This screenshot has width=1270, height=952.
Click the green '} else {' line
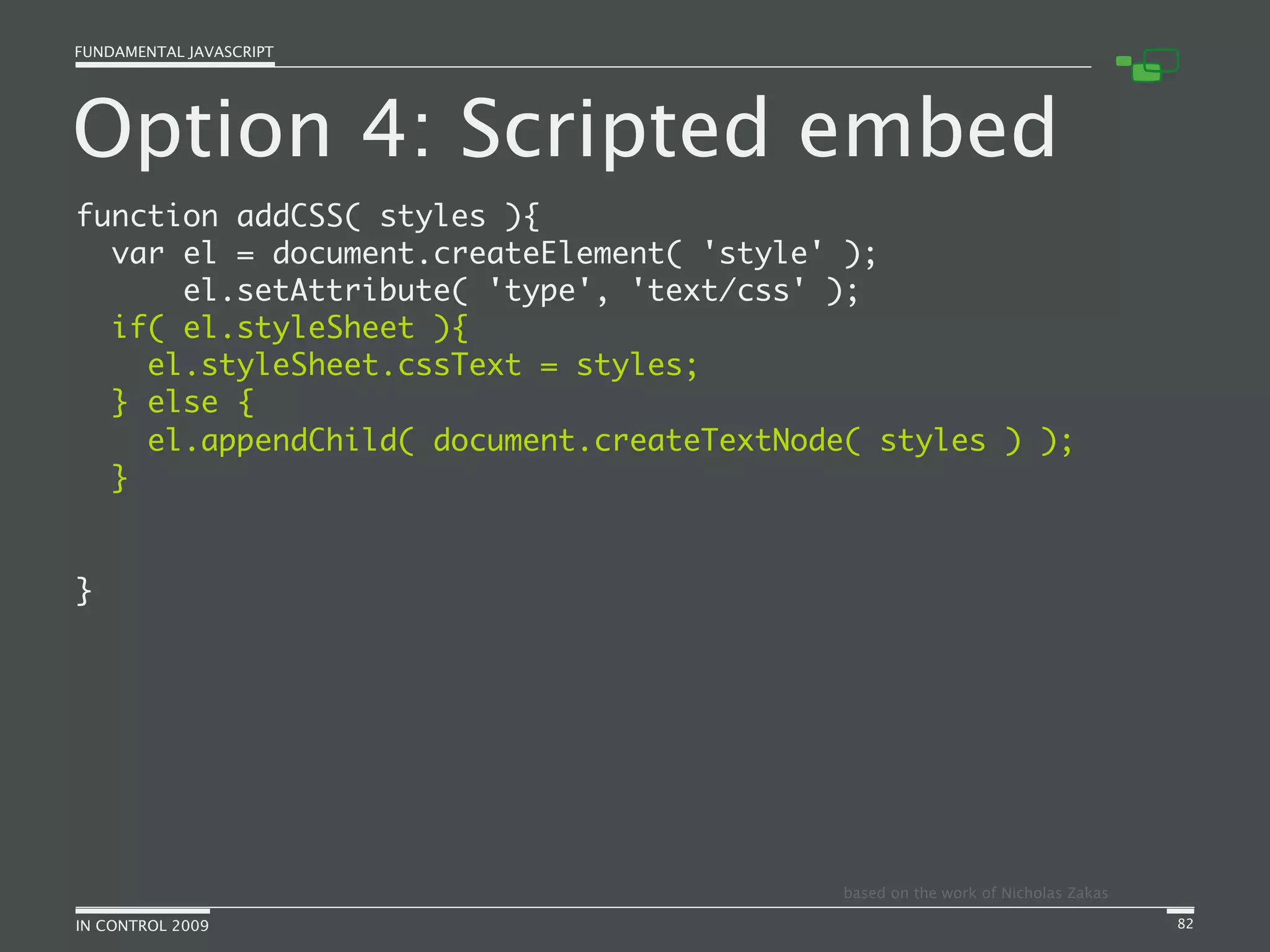point(183,403)
